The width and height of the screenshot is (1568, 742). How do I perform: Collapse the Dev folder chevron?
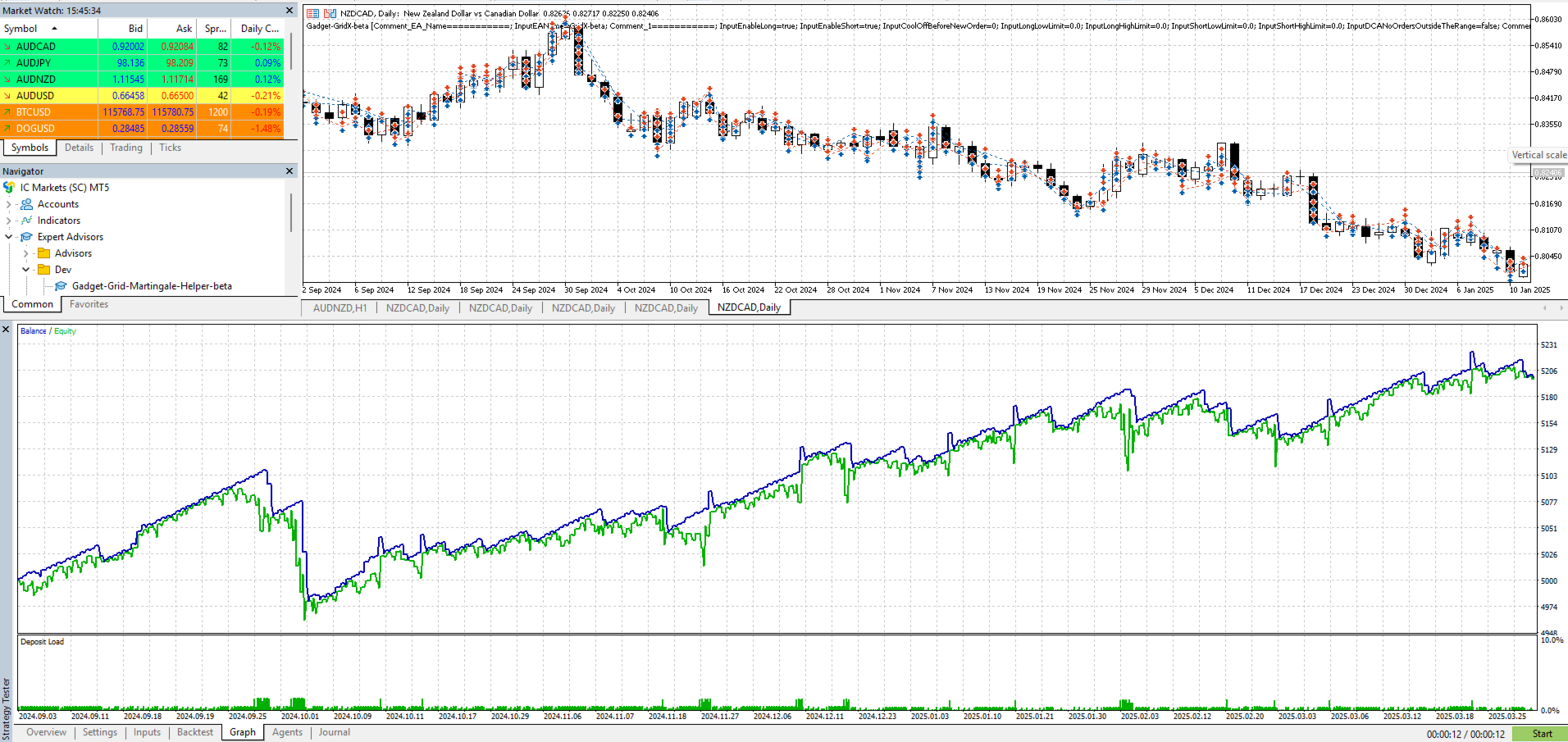[x=25, y=270]
